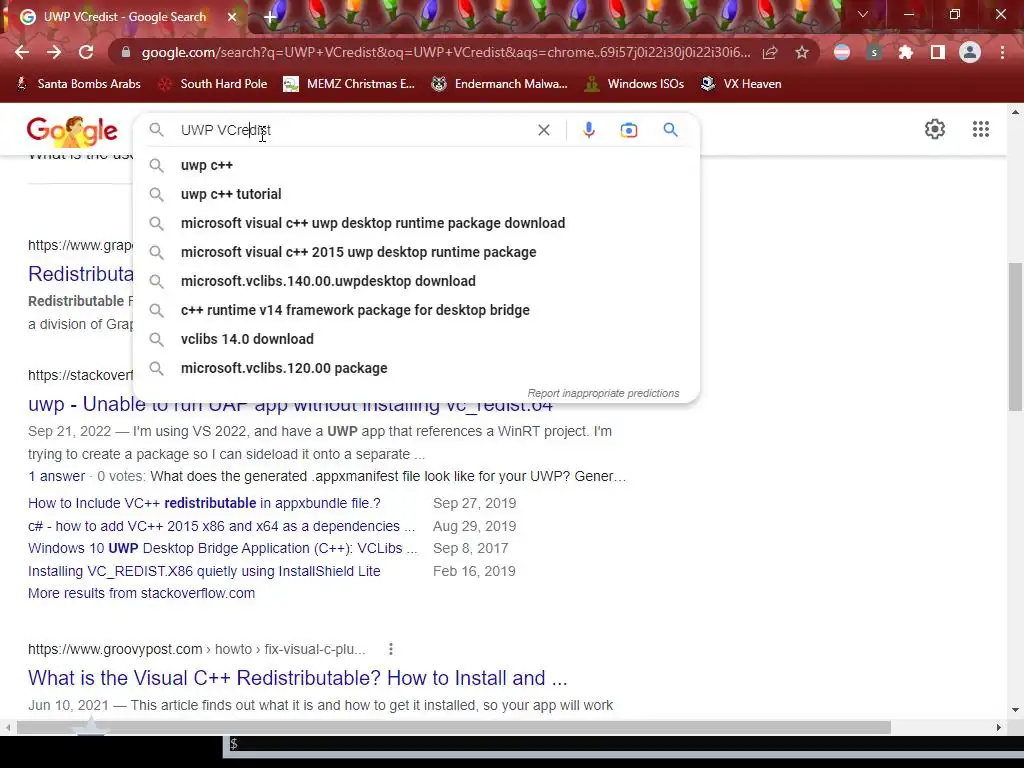
Task: Click the scroll-down arrow of vertical scrollbar
Action: pos(1014,710)
